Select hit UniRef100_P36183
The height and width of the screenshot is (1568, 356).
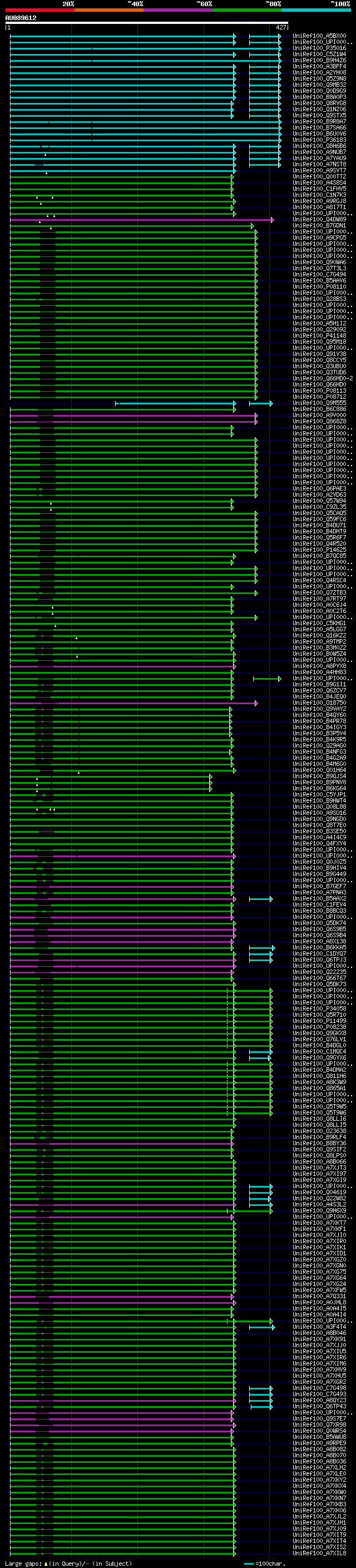pyautogui.click(x=319, y=140)
